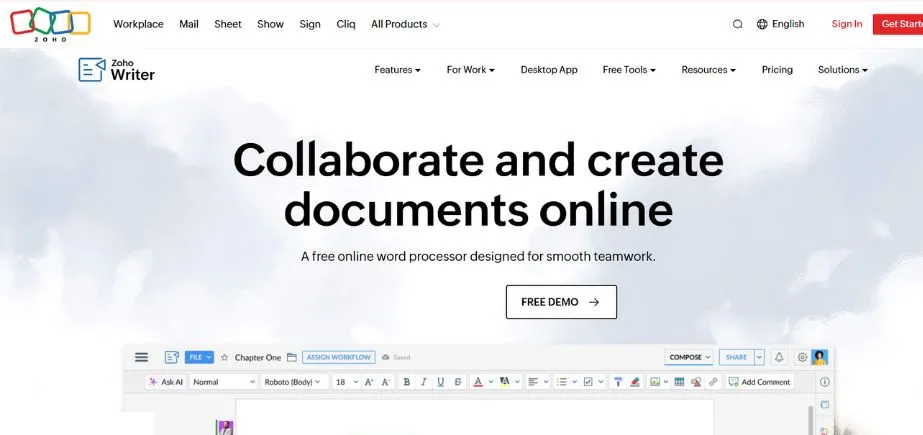Click the ASSIGN WORKFLOW button
Image resolution: width=923 pixels, height=435 pixels.
pyautogui.click(x=338, y=357)
